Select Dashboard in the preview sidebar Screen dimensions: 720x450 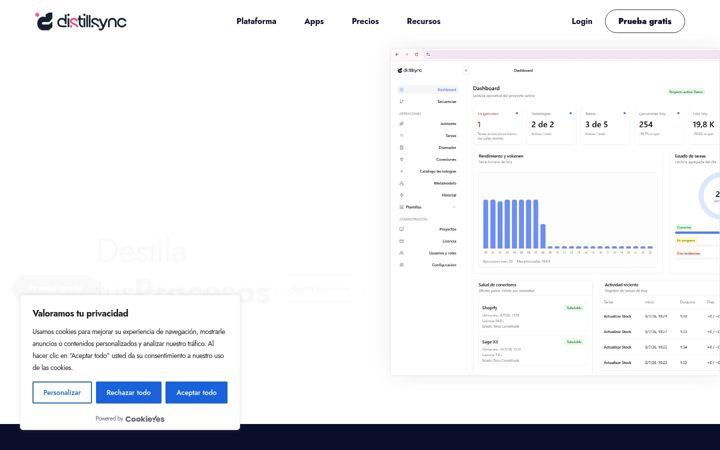428,90
